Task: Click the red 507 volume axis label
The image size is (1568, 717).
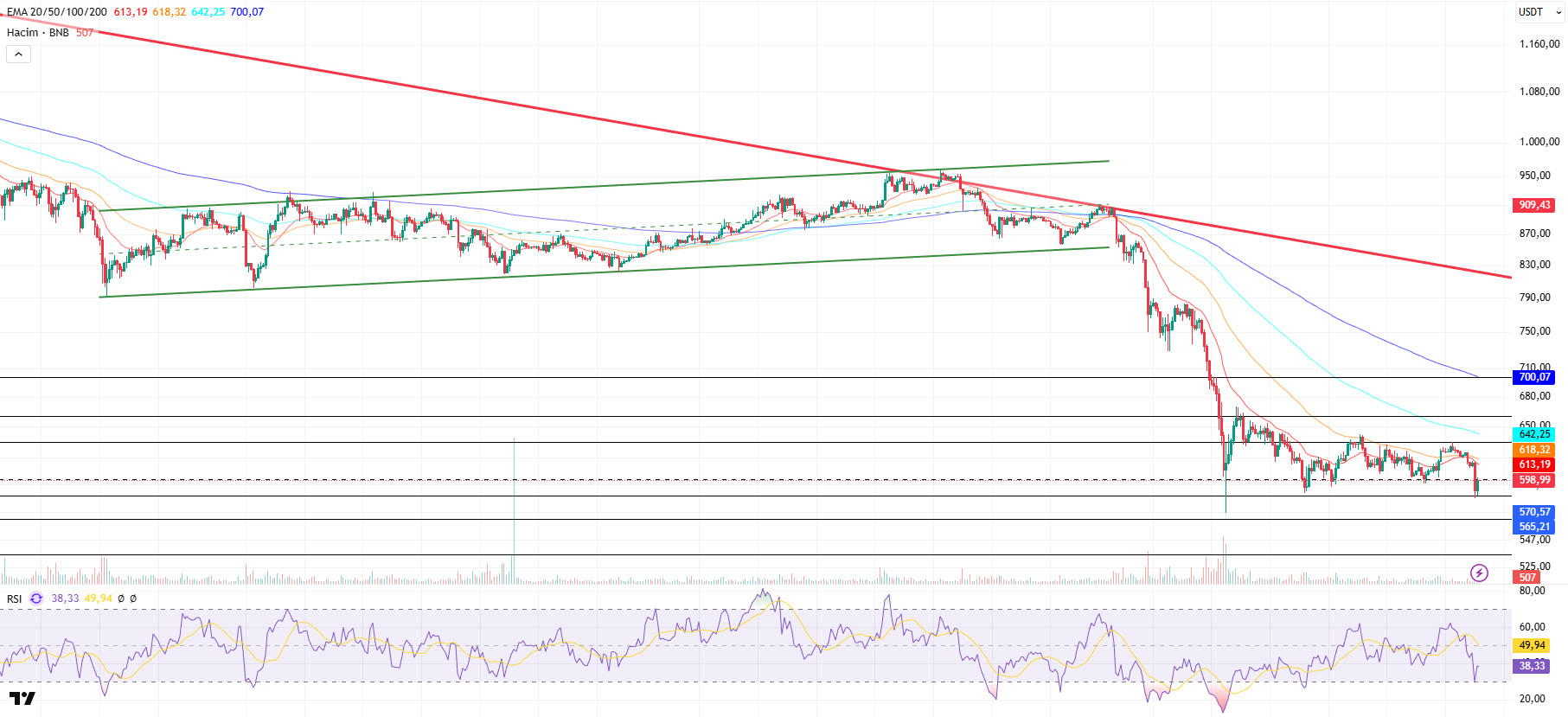Action: (1527, 578)
